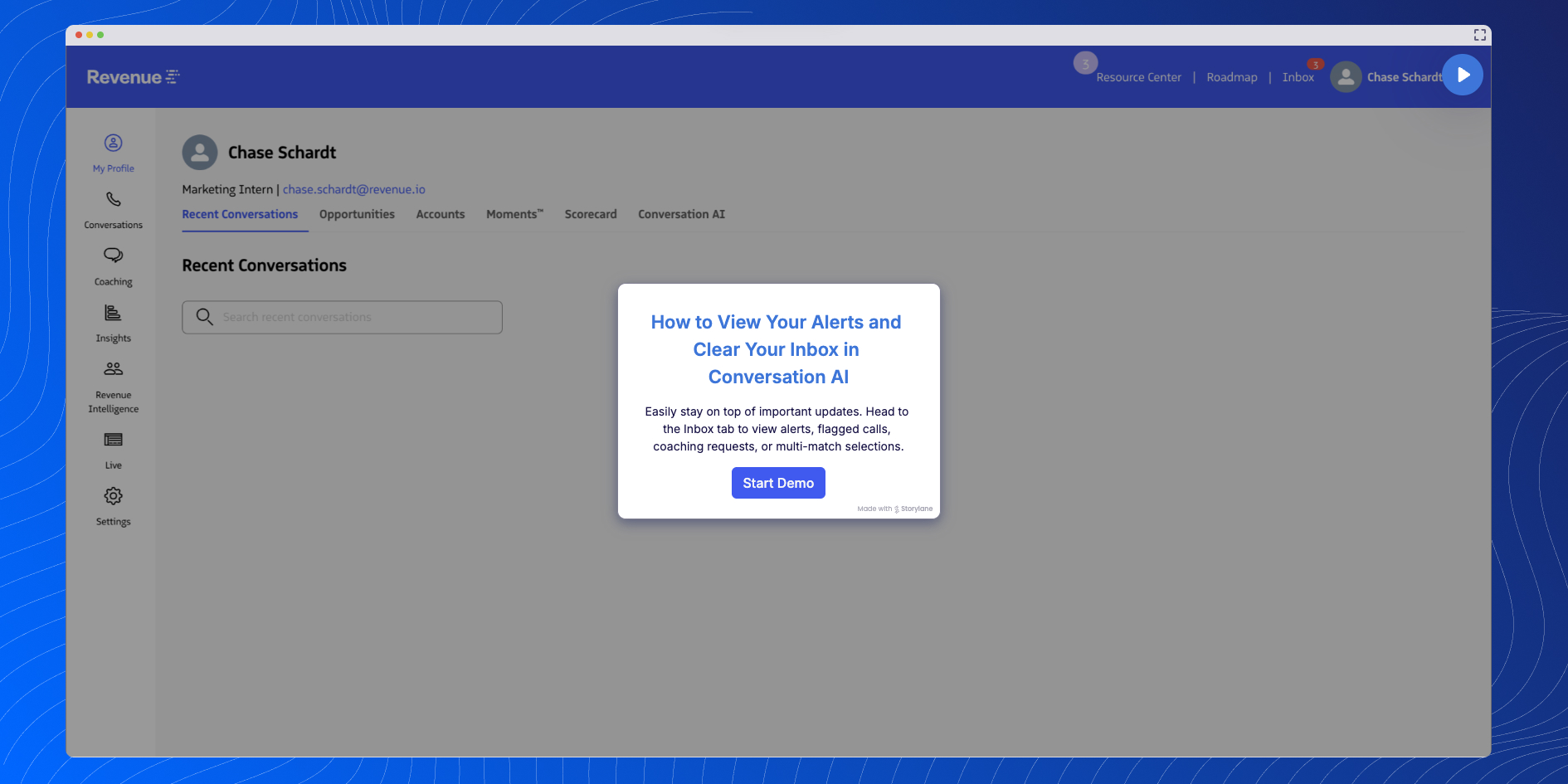Switch to the Scorecard tab
The height and width of the screenshot is (784, 1568).
590,214
